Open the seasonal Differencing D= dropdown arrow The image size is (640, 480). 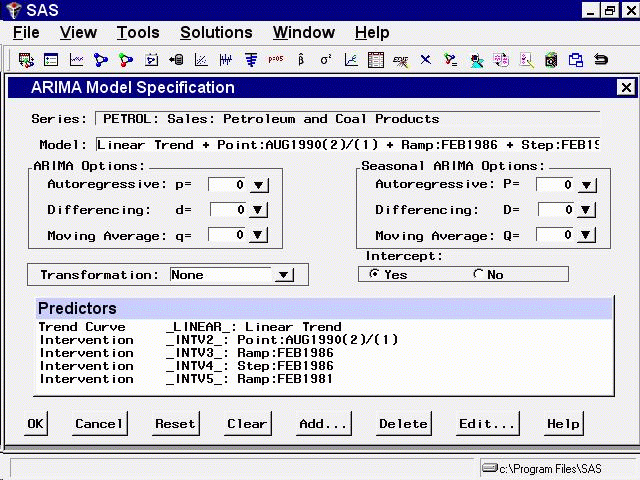[586, 210]
